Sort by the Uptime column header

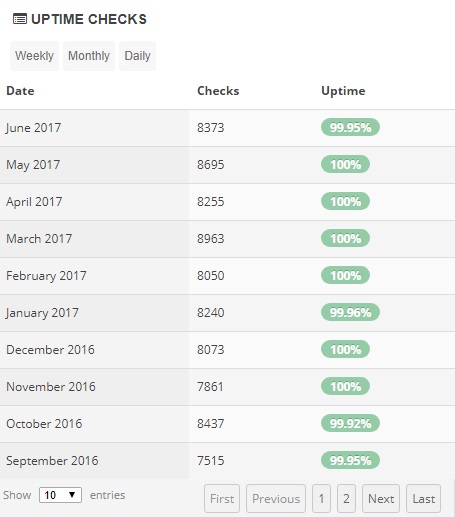point(343,91)
